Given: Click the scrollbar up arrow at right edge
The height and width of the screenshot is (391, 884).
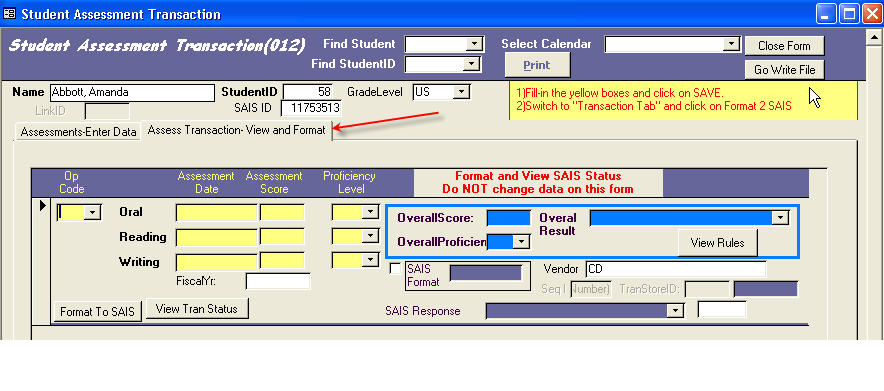Looking at the screenshot, I should [x=874, y=38].
